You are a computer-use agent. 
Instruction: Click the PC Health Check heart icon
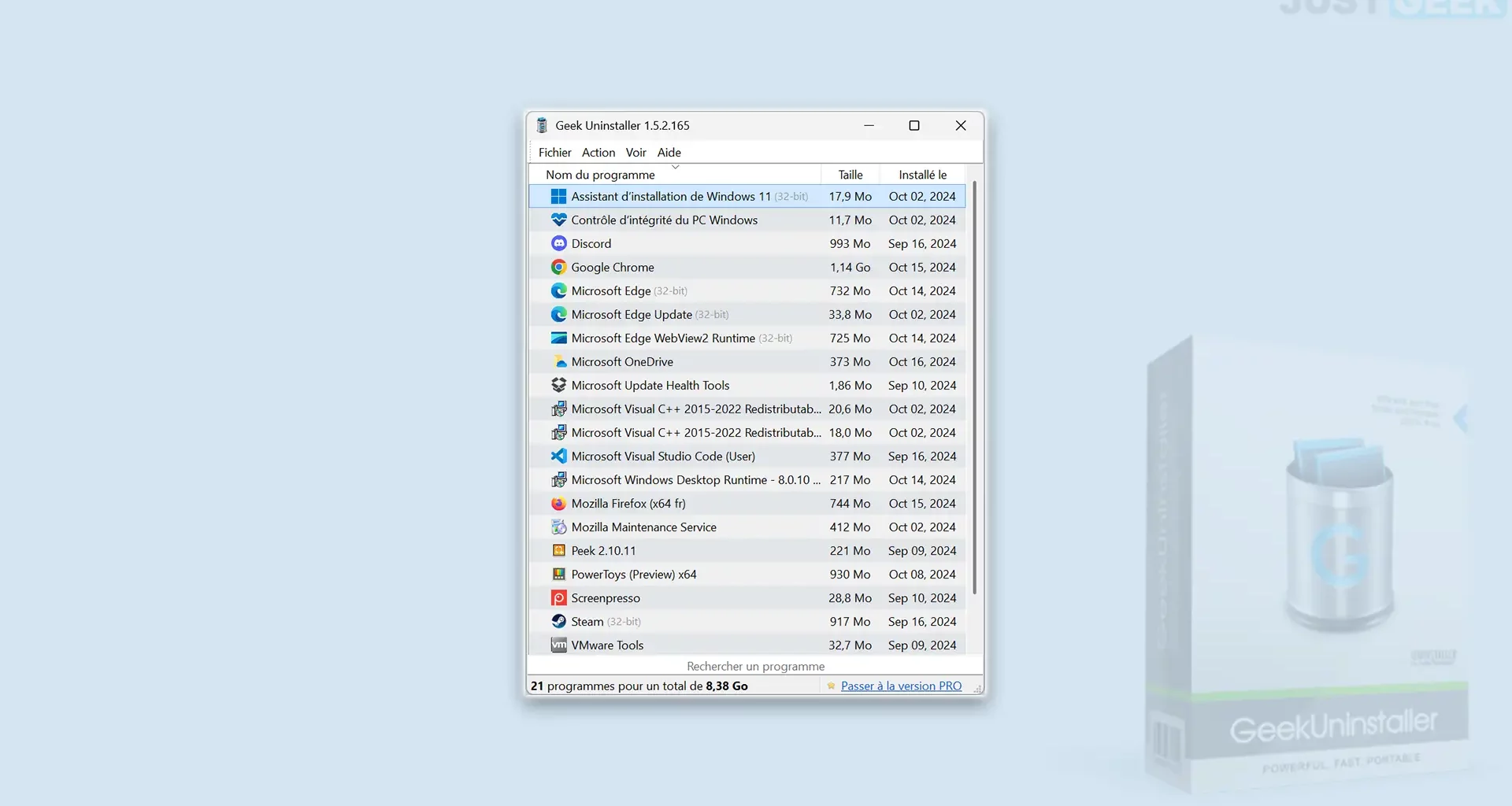tap(558, 220)
